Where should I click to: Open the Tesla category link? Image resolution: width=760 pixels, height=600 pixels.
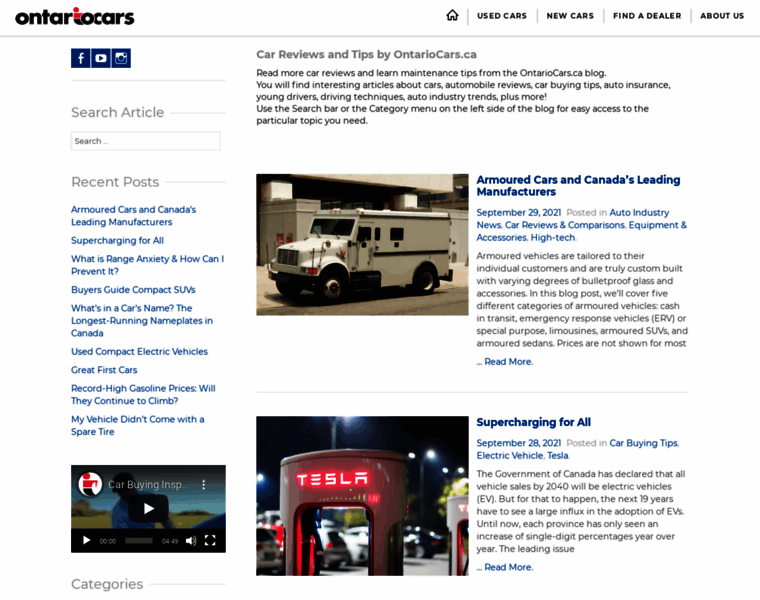(557, 456)
